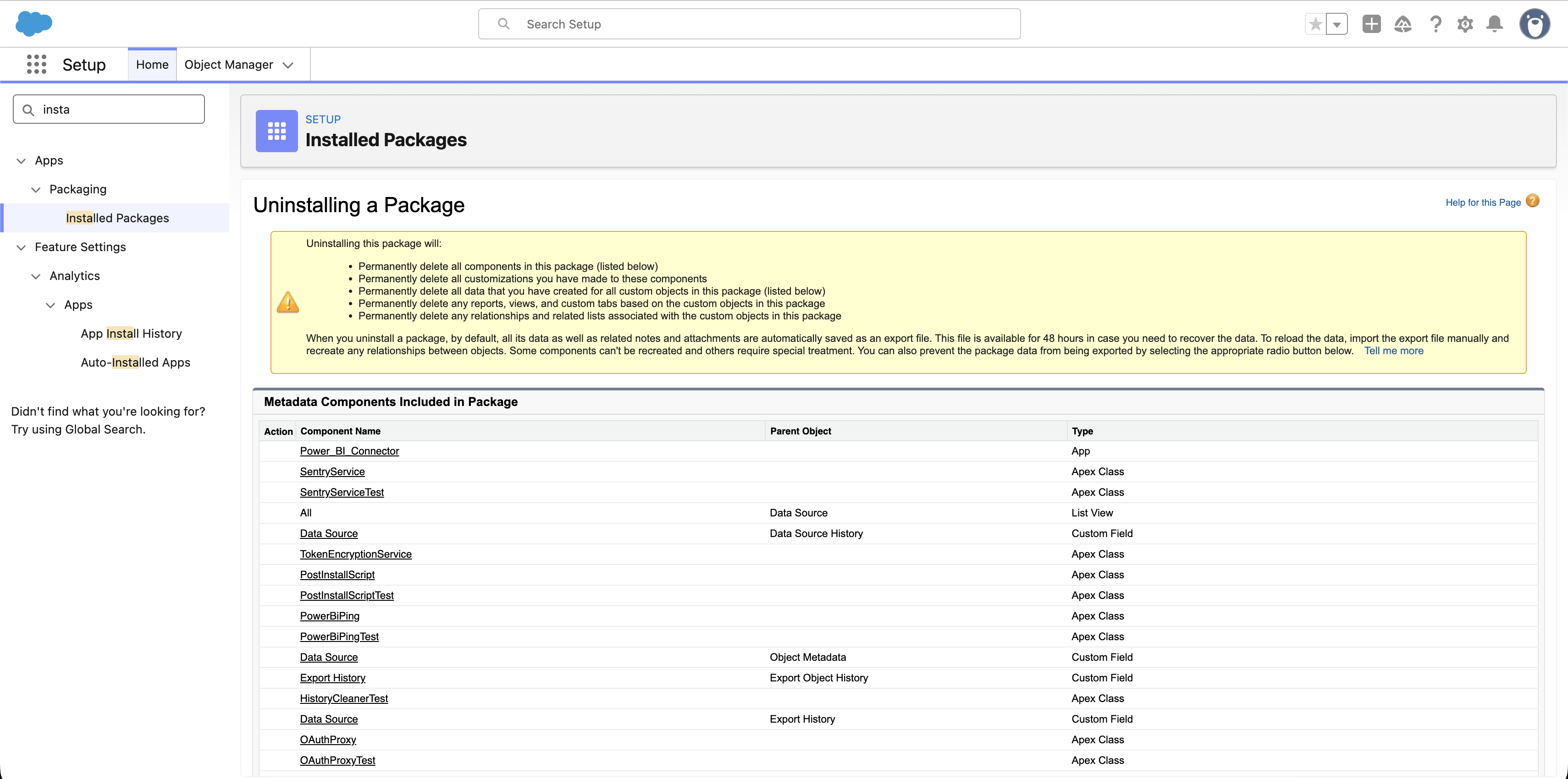The width and height of the screenshot is (1568, 779).
Task: Open the global actions plus icon
Action: (x=1371, y=24)
